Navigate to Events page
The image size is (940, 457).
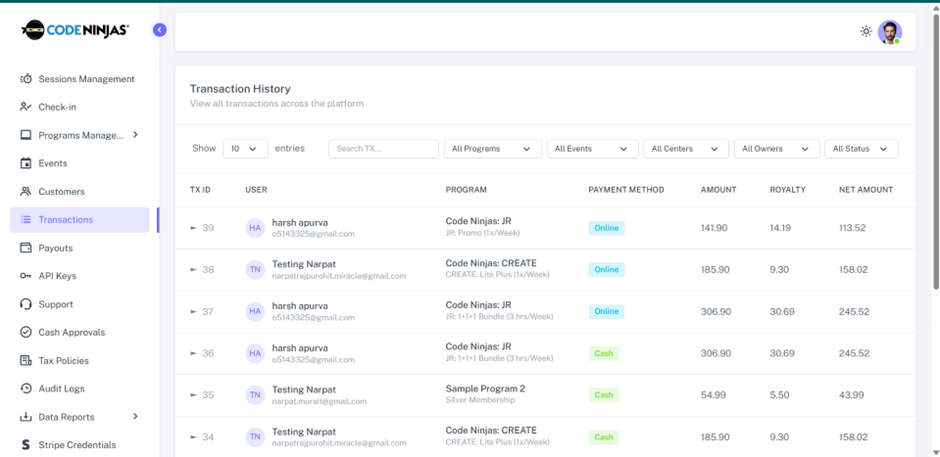(x=80, y=163)
